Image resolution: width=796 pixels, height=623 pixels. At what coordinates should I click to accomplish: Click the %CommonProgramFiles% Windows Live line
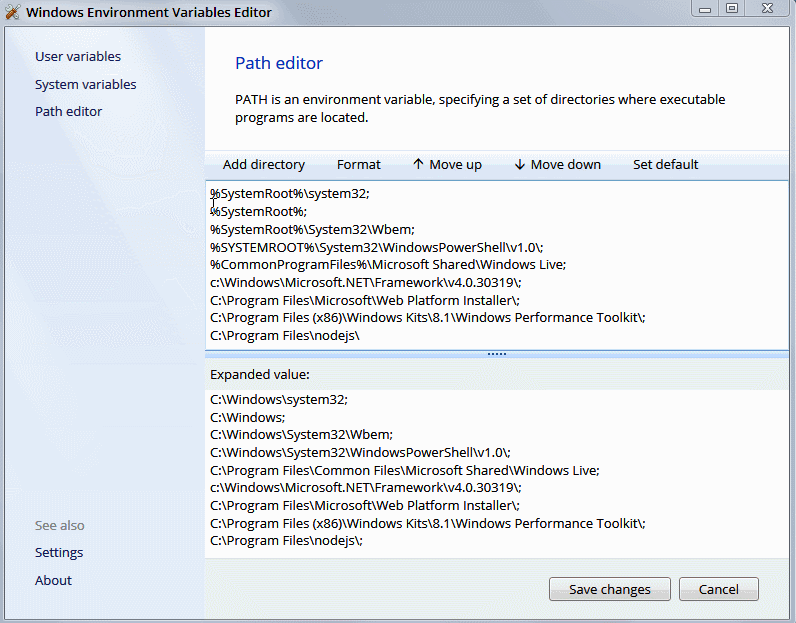(388, 265)
